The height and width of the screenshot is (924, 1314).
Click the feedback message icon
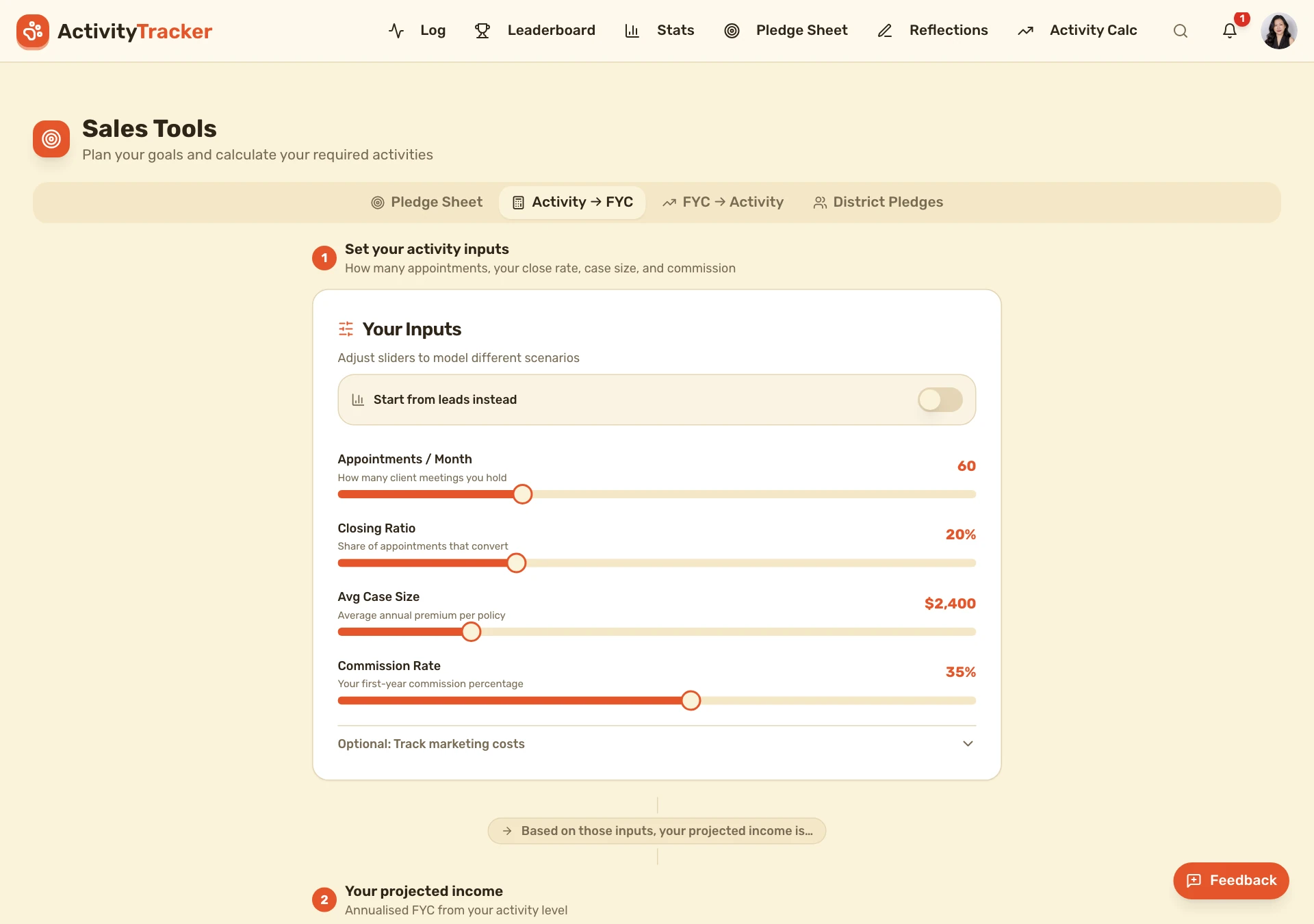pos(1194,881)
